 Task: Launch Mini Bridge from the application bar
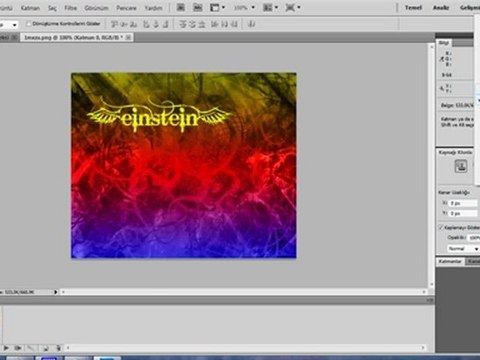coord(198,7)
